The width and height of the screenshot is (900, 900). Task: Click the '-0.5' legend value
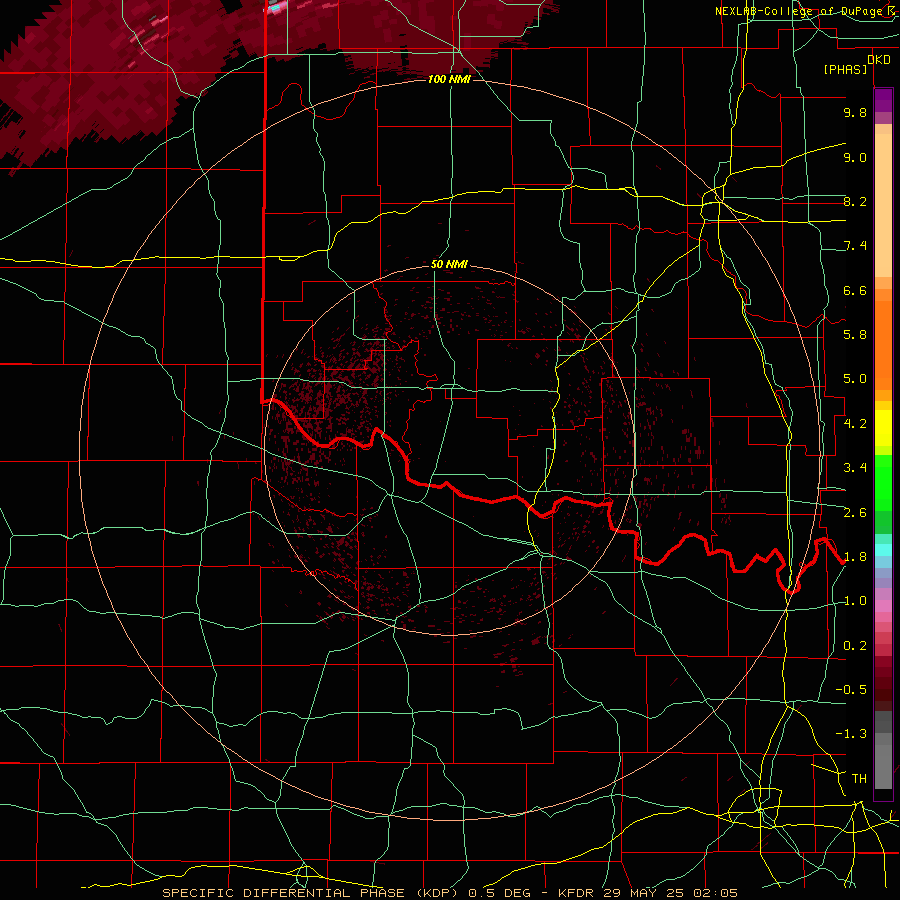[851, 690]
